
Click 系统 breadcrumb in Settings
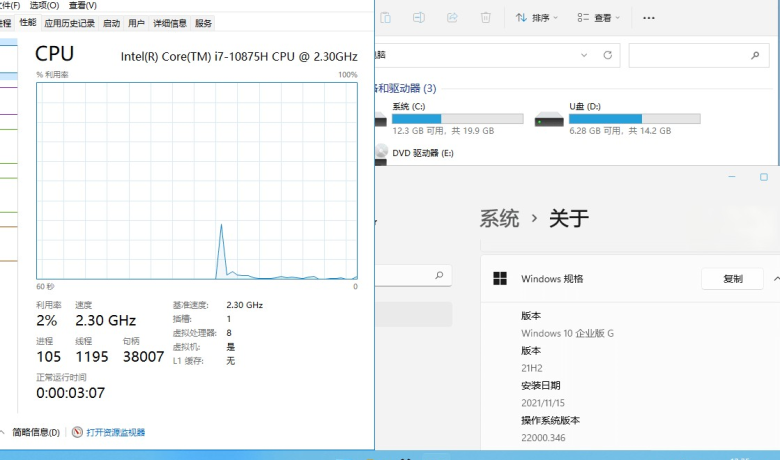coord(499,218)
